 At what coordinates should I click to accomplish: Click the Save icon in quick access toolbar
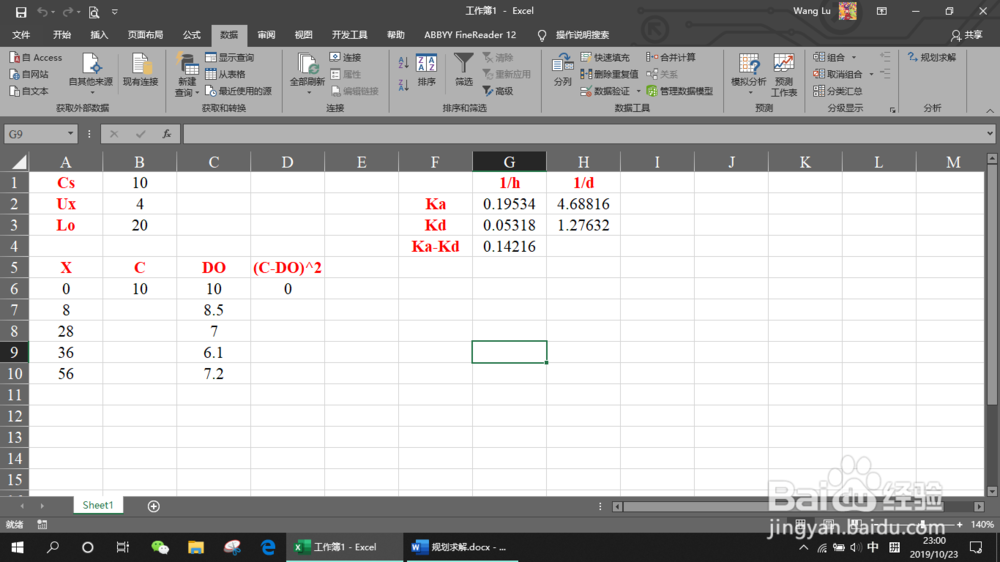point(21,12)
